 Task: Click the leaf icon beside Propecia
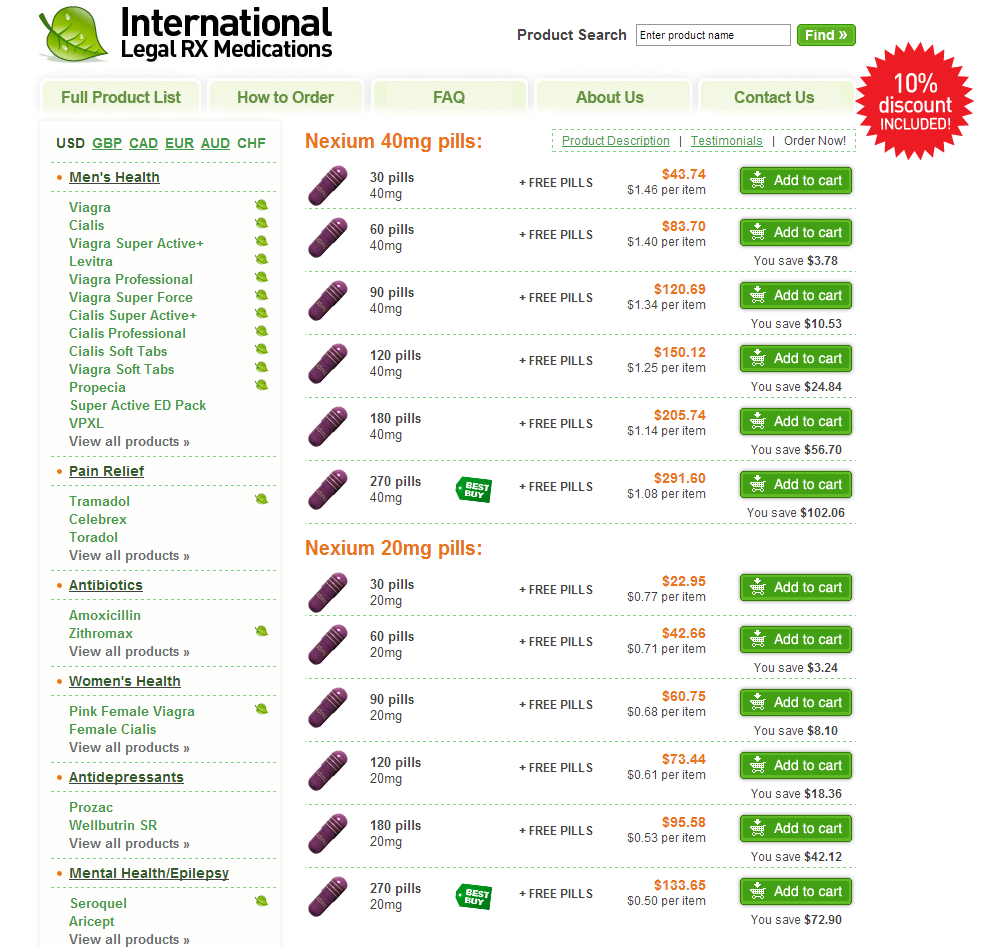[262, 385]
